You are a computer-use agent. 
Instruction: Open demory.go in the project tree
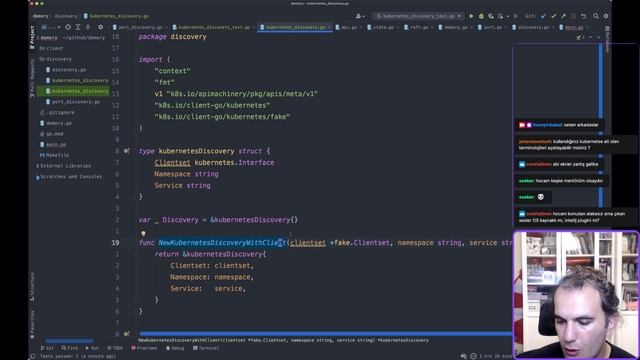(x=56, y=123)
